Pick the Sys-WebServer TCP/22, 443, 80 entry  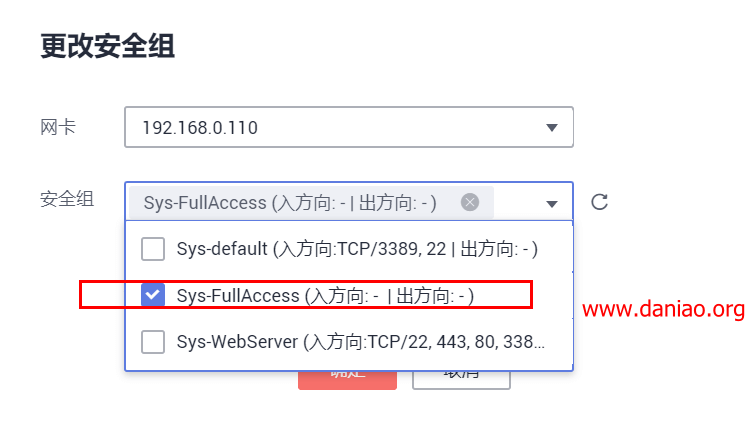(361, 342)
